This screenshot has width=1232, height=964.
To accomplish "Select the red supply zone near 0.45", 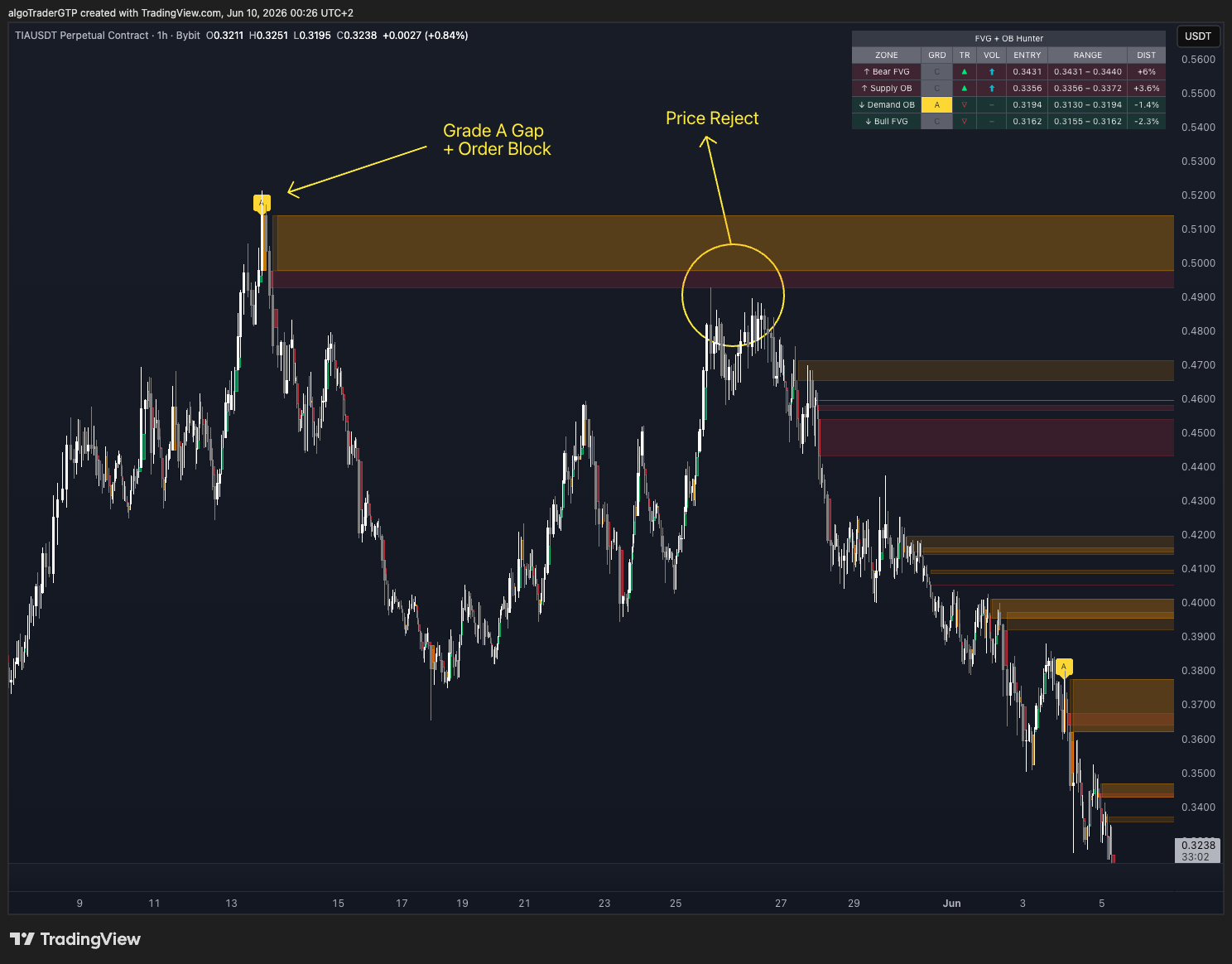I will click(996, 437).
